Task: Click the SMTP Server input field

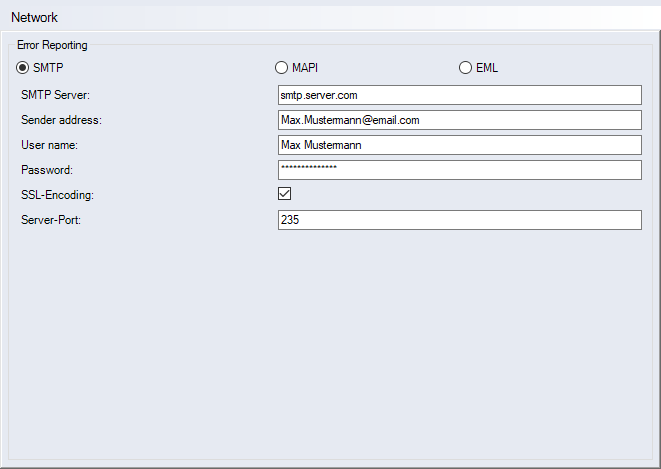Action: pyautogui.click(x=459, y=95)
